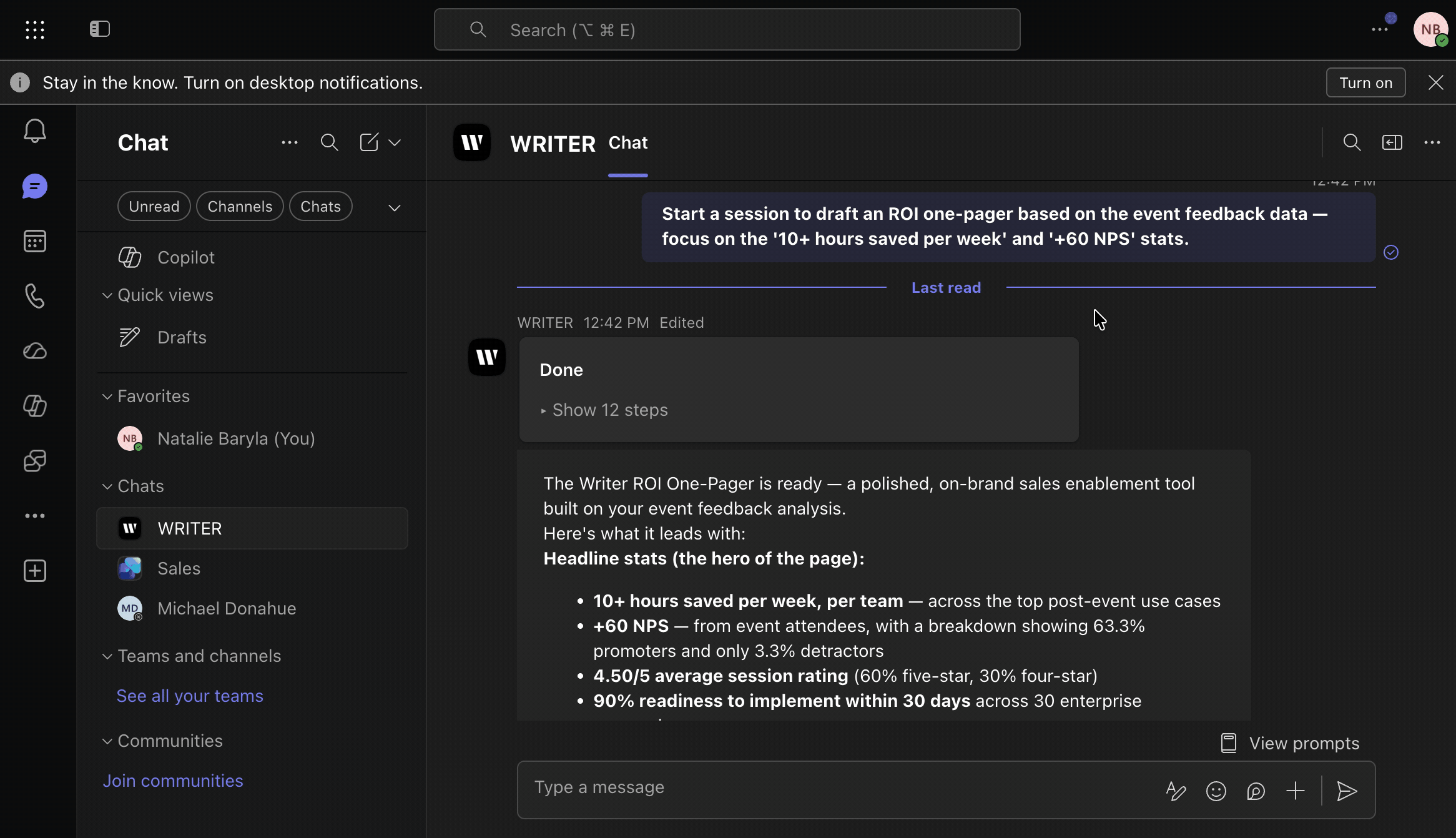Open the Calendar app in left rail
This screenshot has width=1456, height=838.
pos(35,241)
